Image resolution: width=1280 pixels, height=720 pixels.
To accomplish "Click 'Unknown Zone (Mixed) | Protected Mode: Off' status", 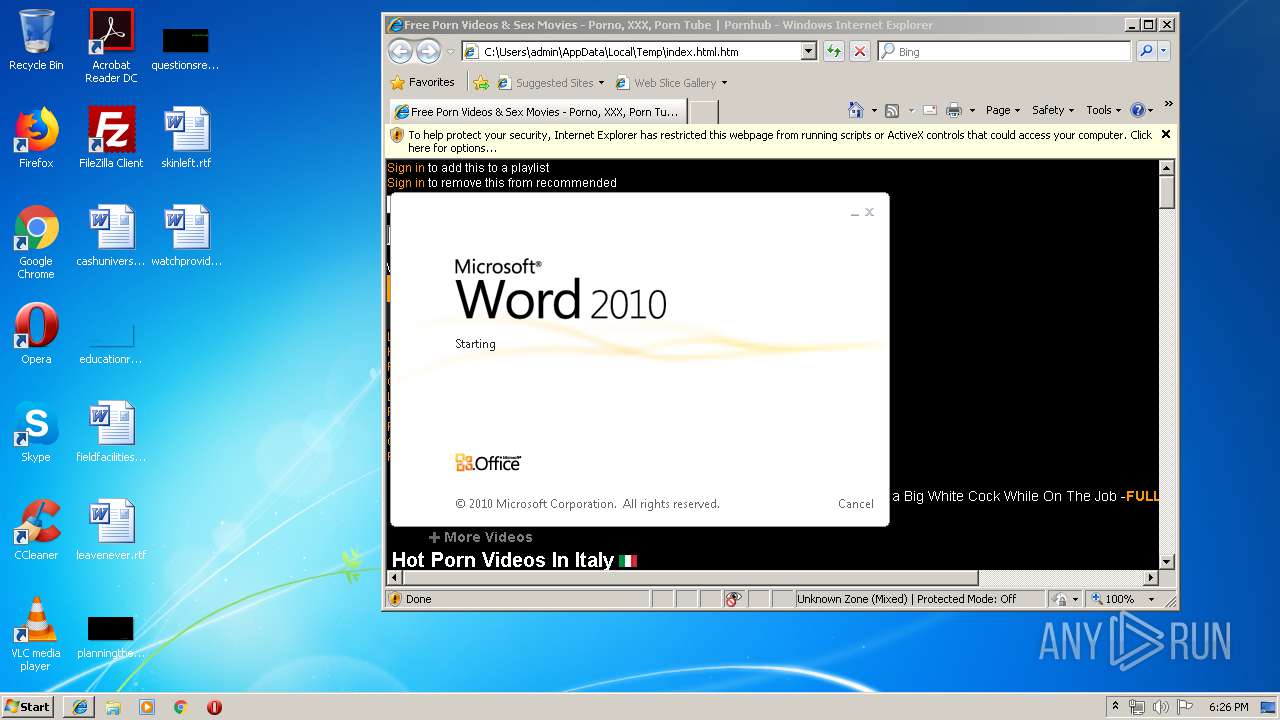I will click(x=906, y=599).
